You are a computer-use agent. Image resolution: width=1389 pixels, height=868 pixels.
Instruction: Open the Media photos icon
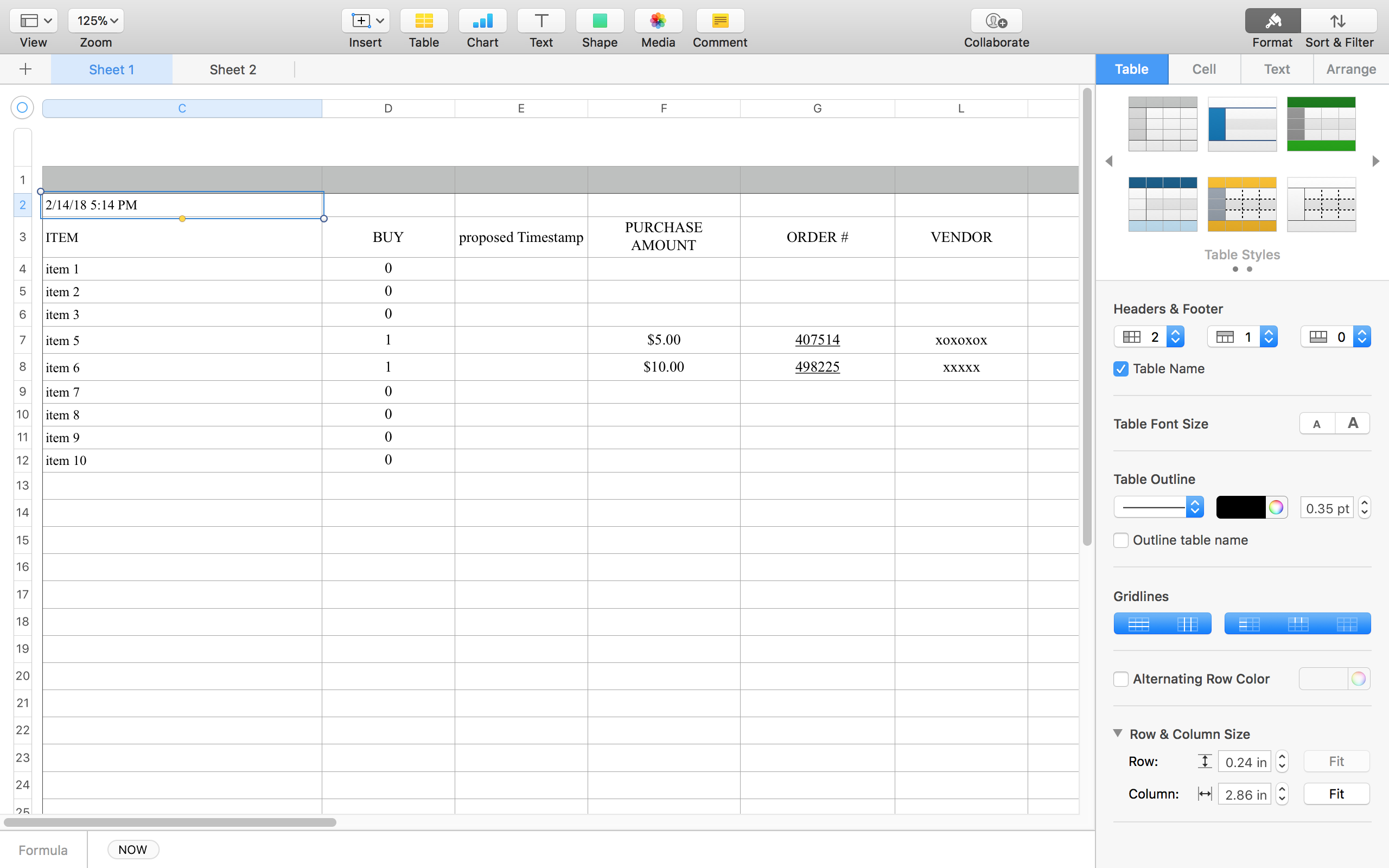(658, 21)
